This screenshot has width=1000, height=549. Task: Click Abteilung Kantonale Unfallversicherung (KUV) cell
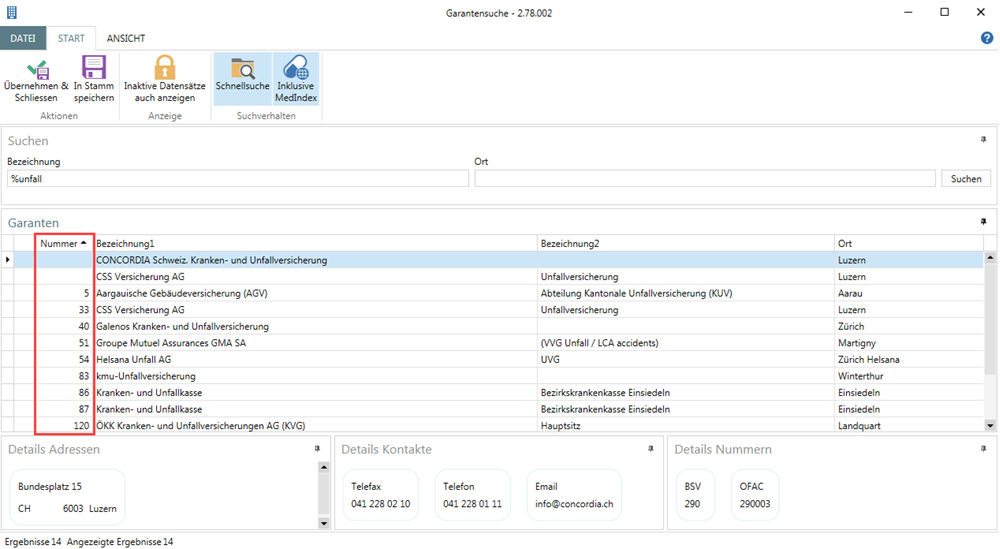686,293
